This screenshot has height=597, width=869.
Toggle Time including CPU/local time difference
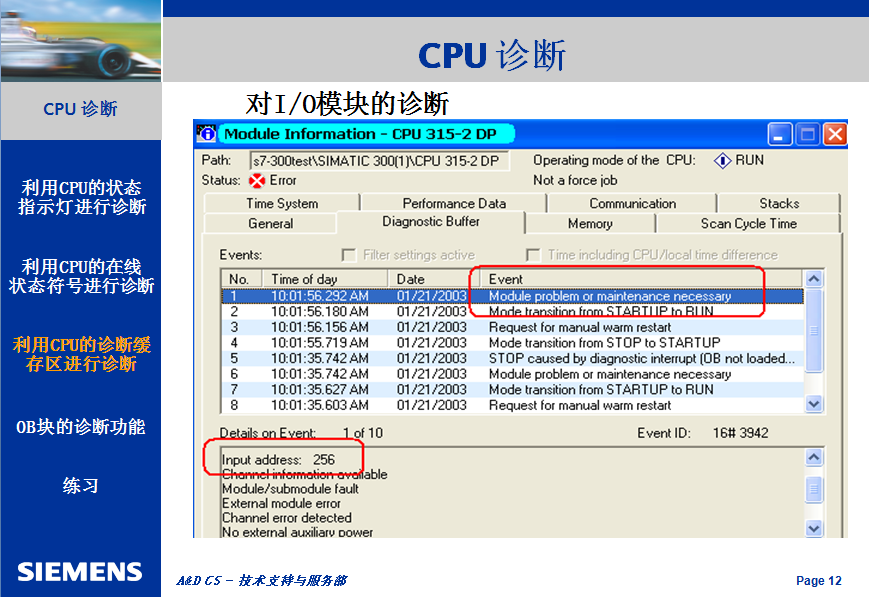[533, 255]
